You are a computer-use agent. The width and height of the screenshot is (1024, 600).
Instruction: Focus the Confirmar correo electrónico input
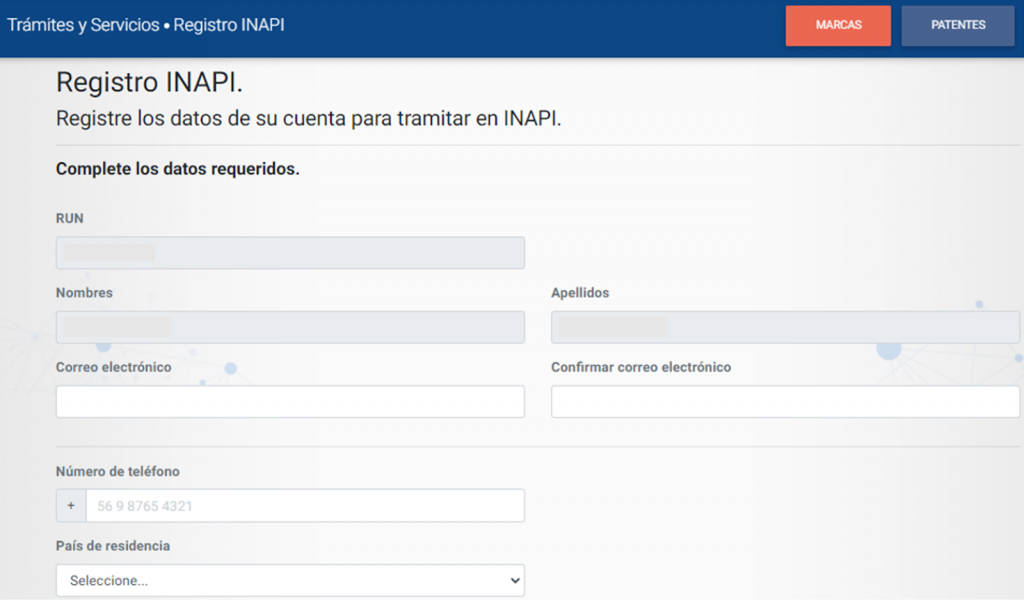coord(785,401)
